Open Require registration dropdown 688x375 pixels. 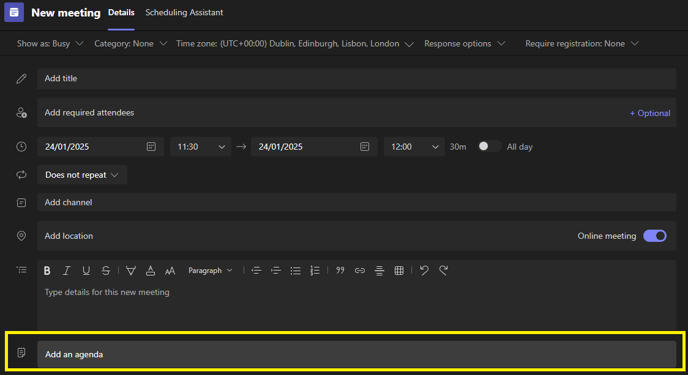pos(581,43)
